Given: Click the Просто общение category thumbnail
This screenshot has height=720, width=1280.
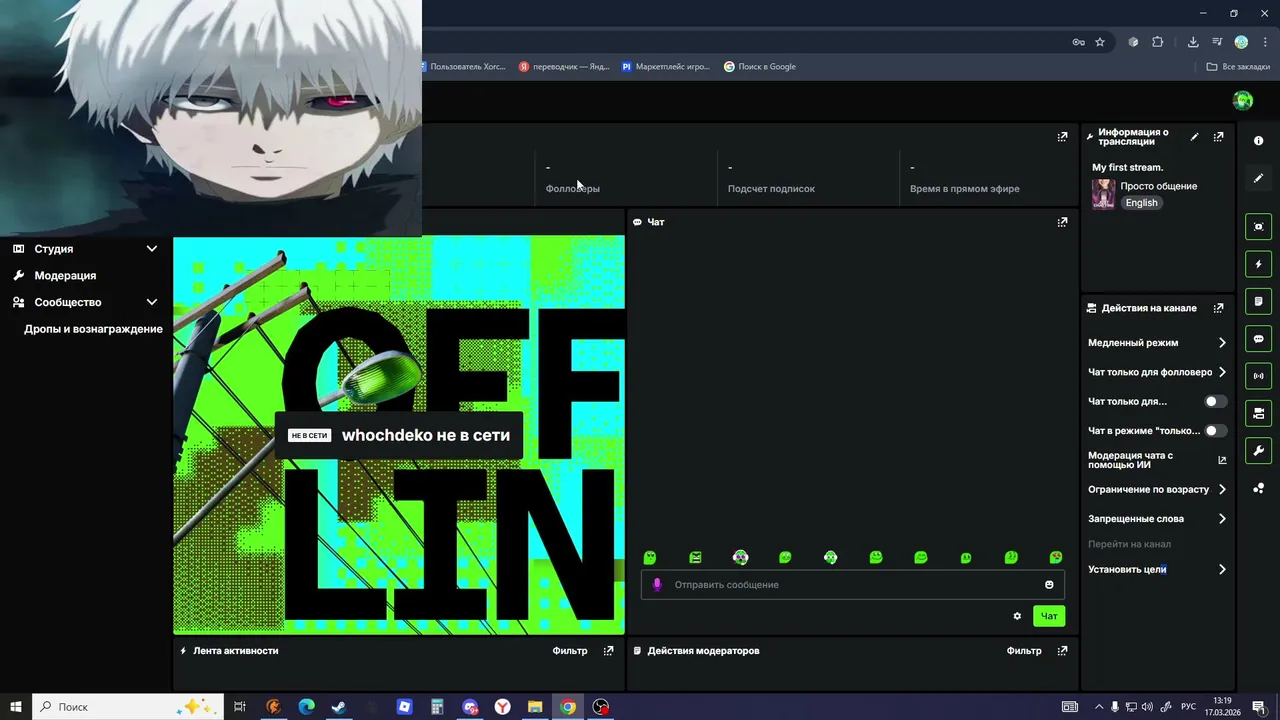Looking at the screenshot, I should coord(1103,194).
